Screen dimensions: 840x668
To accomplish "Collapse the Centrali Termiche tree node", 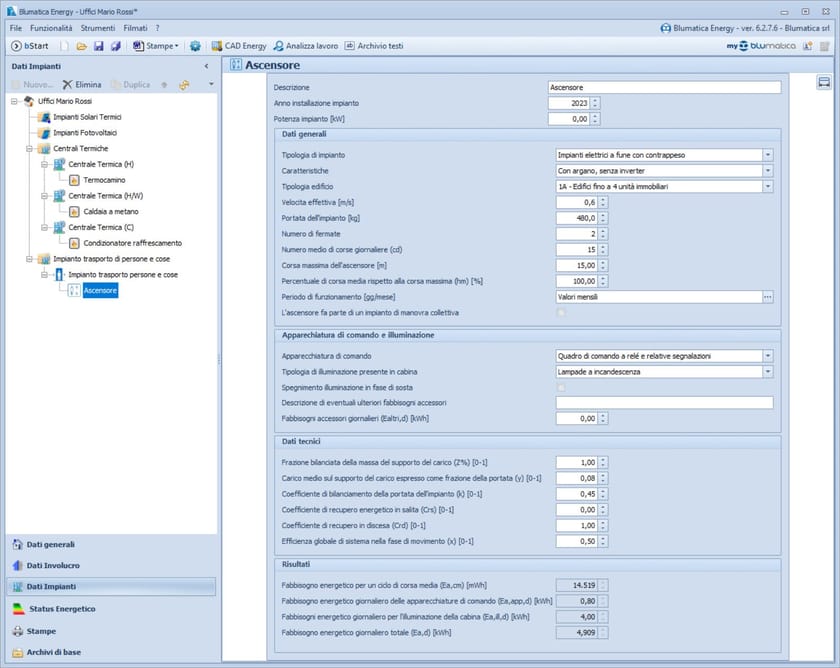I will click(x=29, y=148).
